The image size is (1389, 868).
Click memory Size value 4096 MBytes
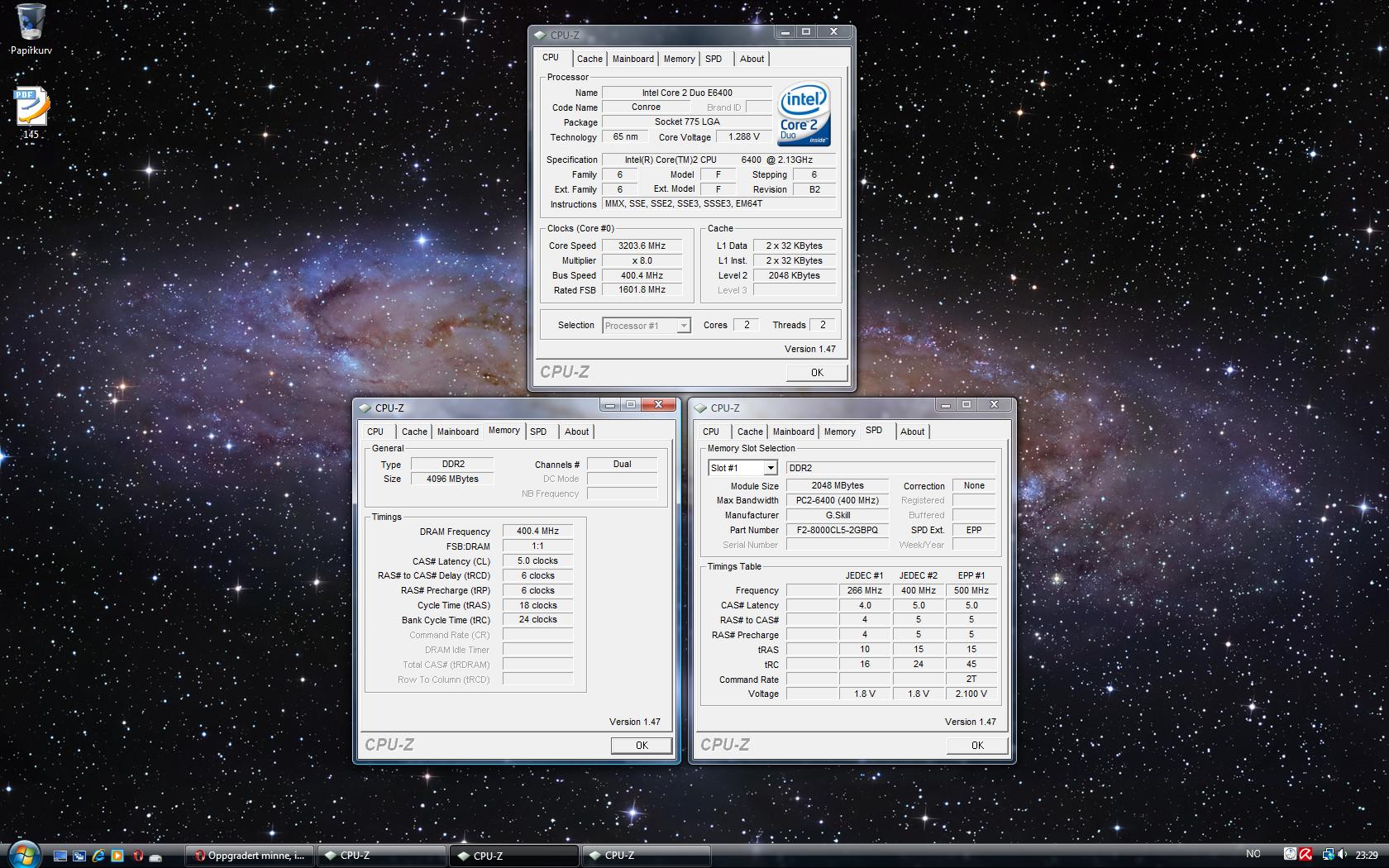point(452,479)
